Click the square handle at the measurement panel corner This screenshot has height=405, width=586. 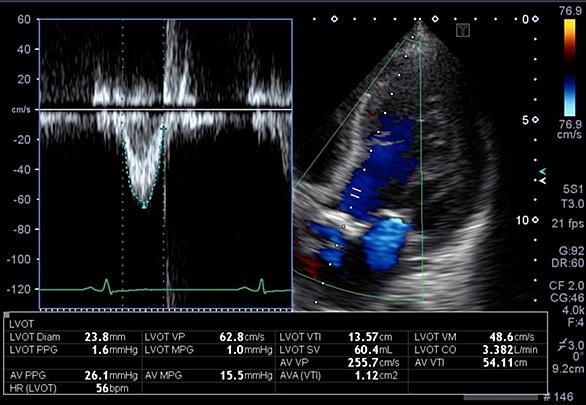click(6, 315)
